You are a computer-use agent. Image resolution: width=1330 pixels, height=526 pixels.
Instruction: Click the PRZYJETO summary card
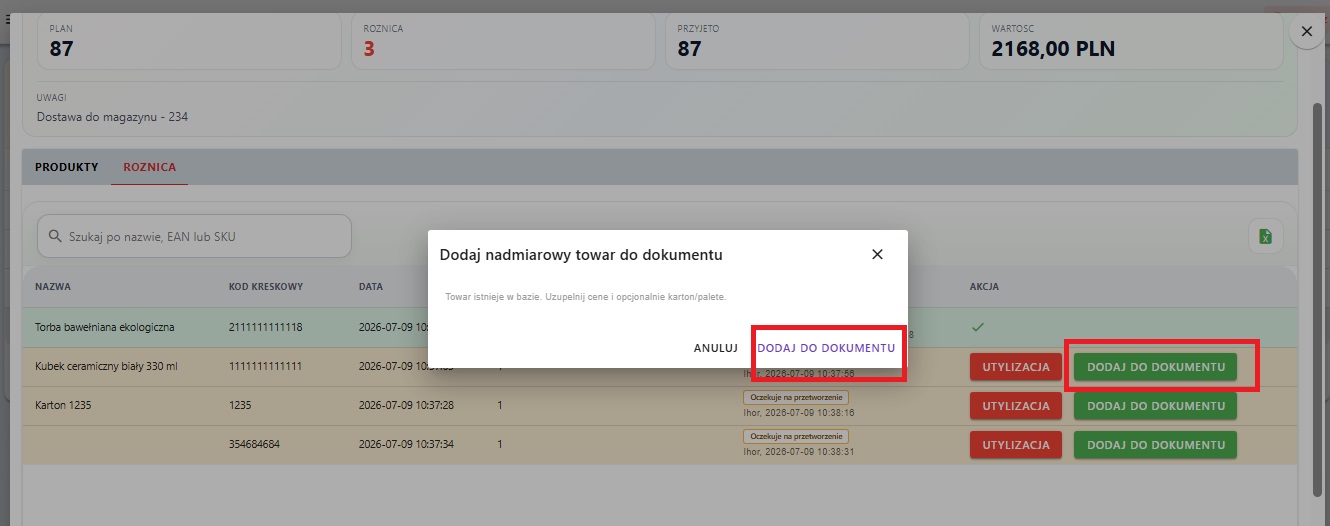(x=817, y=41)
